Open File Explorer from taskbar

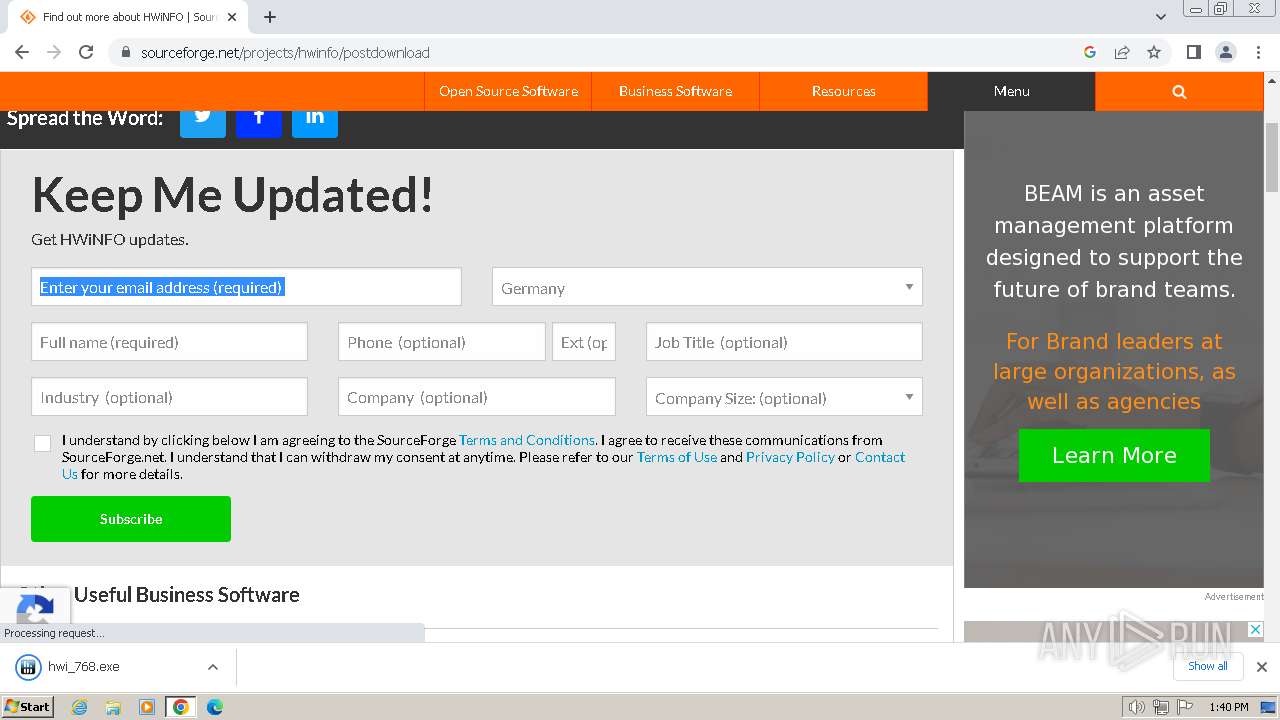[113, 707]
